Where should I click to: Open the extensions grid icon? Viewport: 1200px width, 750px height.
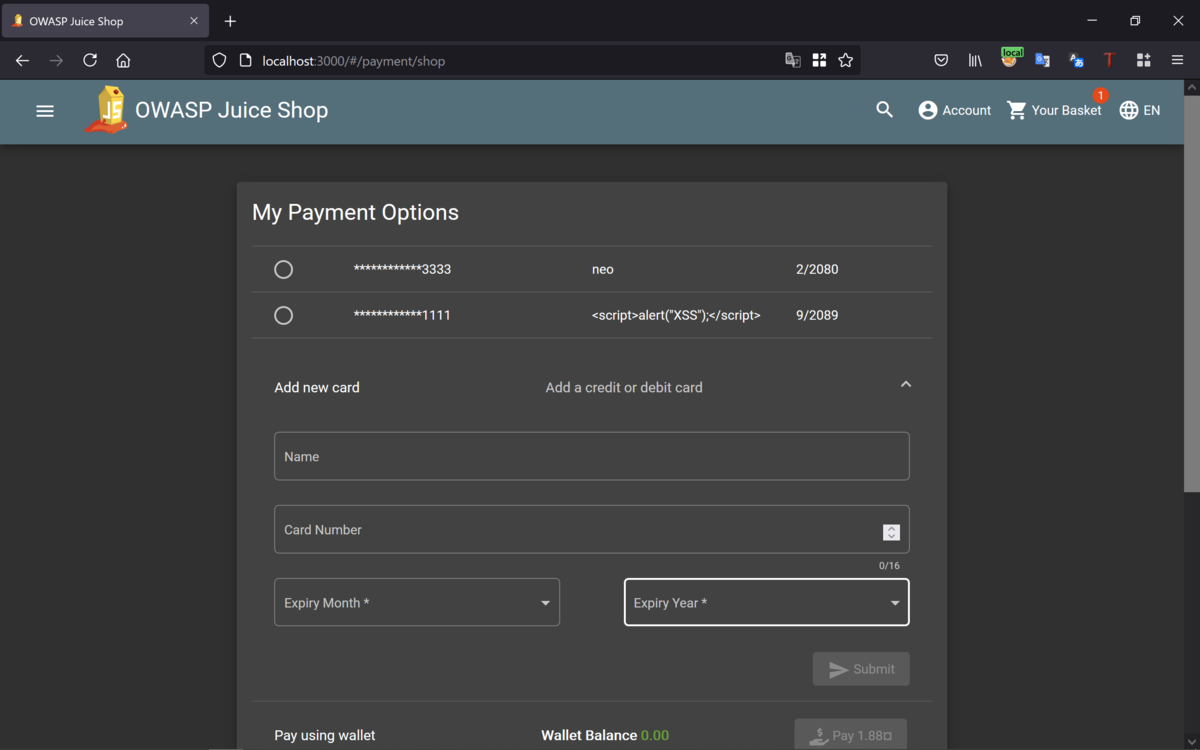pos(1143,60)
